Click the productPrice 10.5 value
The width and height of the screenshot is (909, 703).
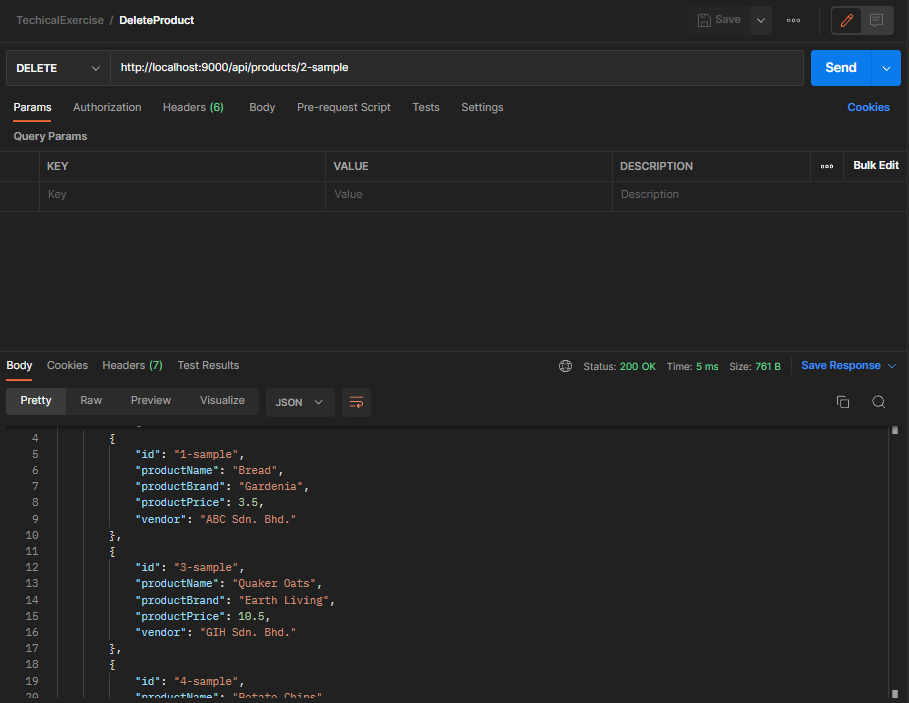[251, 617]
